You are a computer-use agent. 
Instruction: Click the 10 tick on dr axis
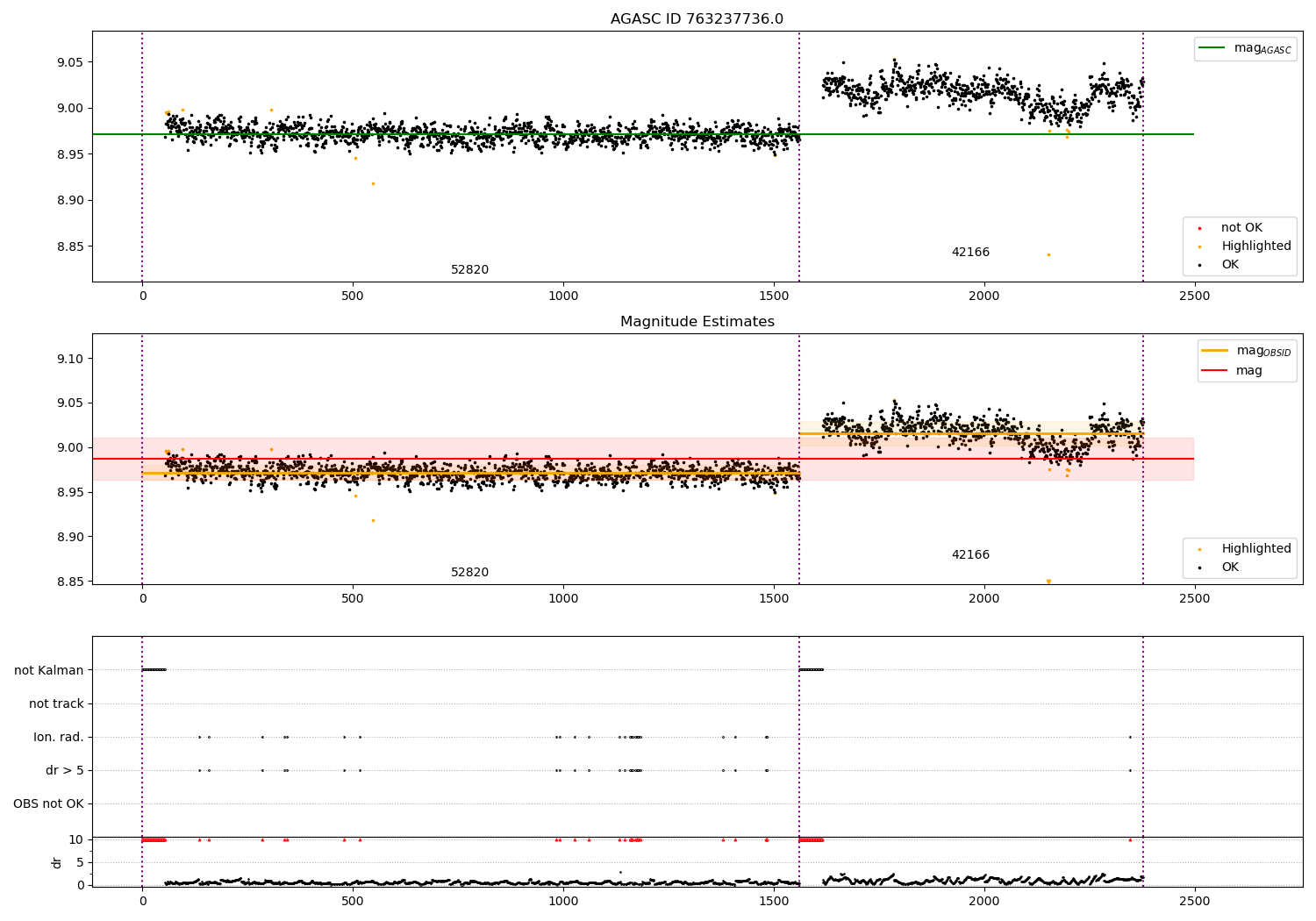pos(76,839)
